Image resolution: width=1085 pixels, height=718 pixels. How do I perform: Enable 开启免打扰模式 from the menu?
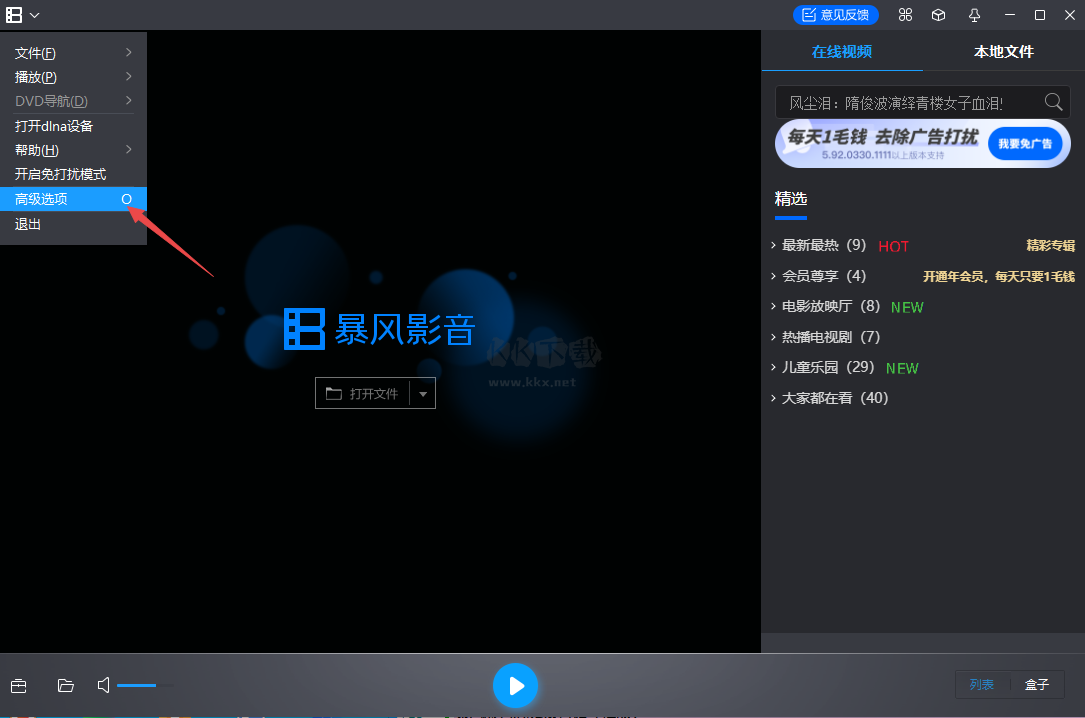[73, 174]
